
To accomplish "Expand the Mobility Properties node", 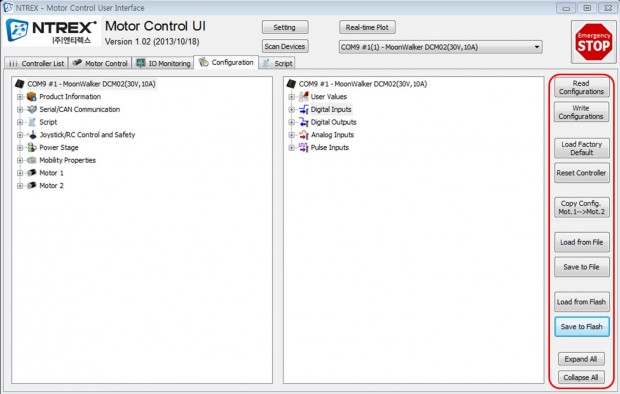I will pos(20,160).
